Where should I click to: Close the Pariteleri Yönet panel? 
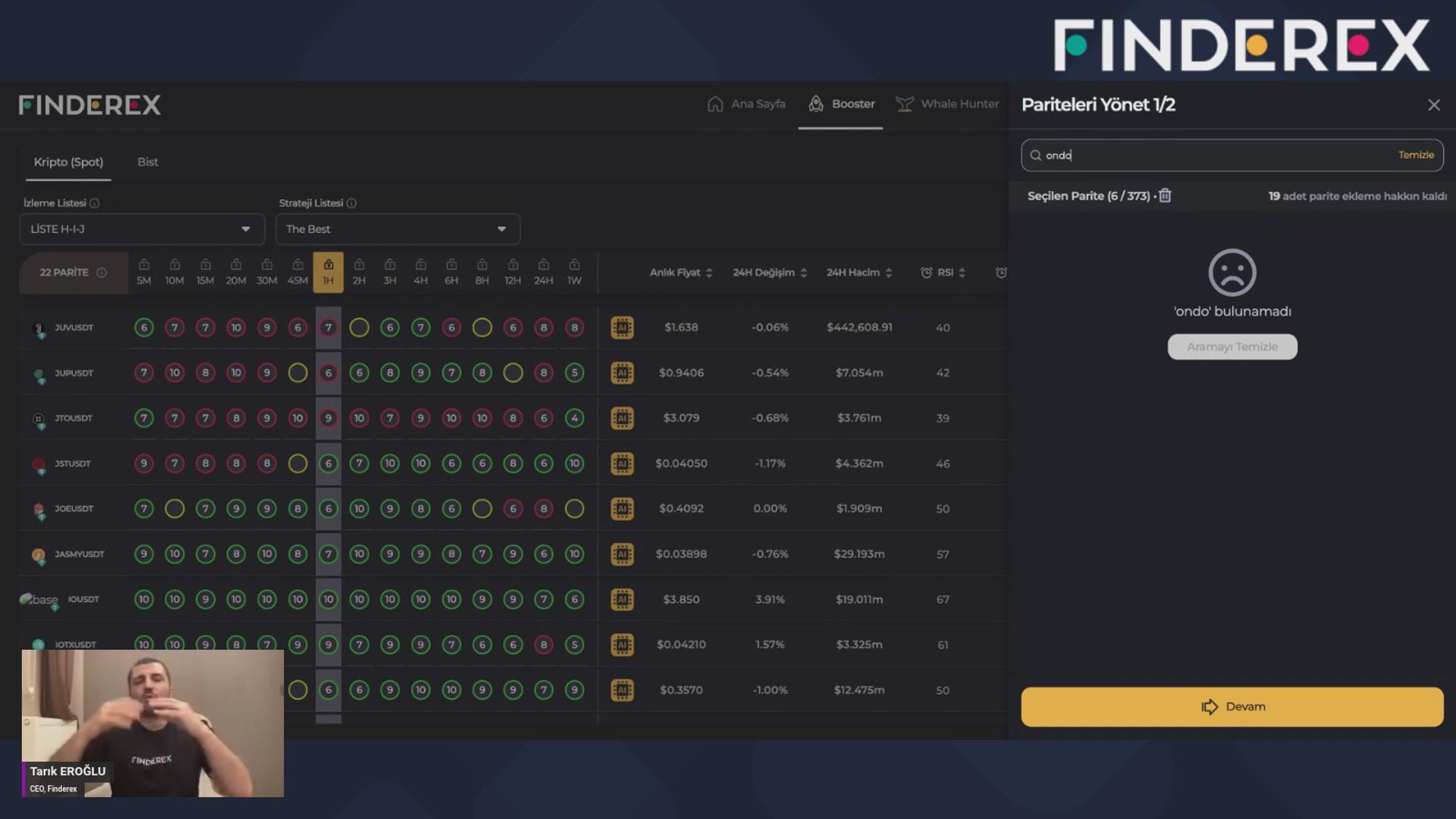pyautogui.click(x=1433, y=105)
